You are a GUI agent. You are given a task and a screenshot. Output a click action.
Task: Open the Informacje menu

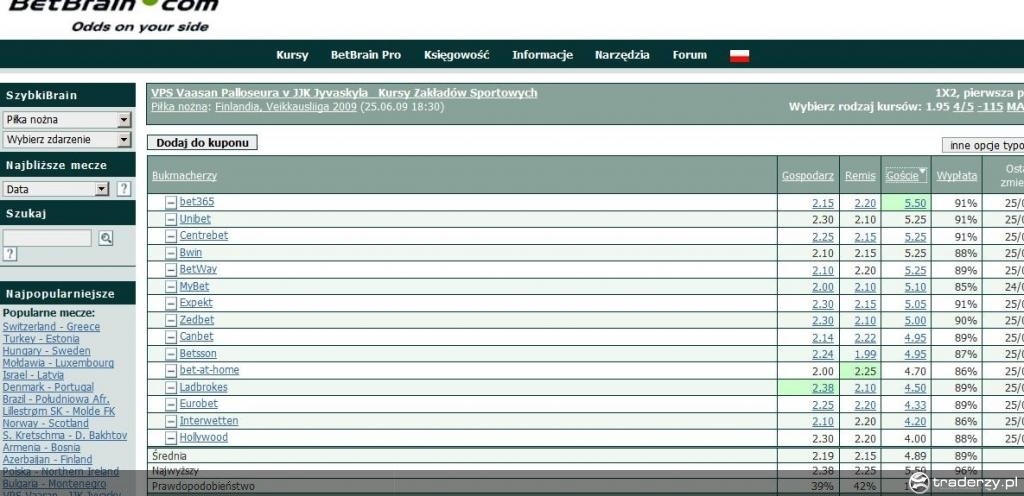pyautogui.click(x=542, y=55)
